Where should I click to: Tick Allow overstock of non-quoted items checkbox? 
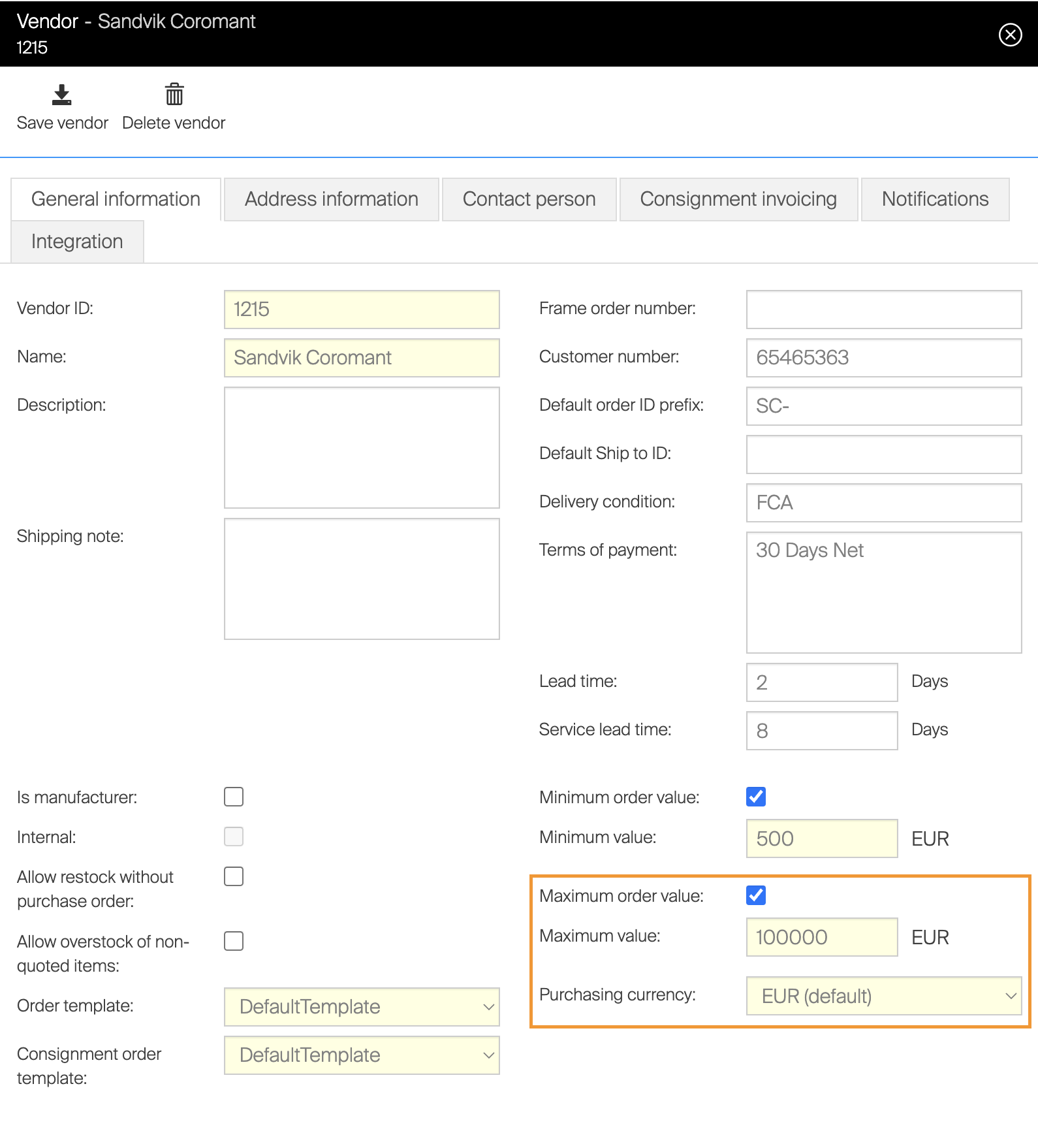(x=234, y=941)
